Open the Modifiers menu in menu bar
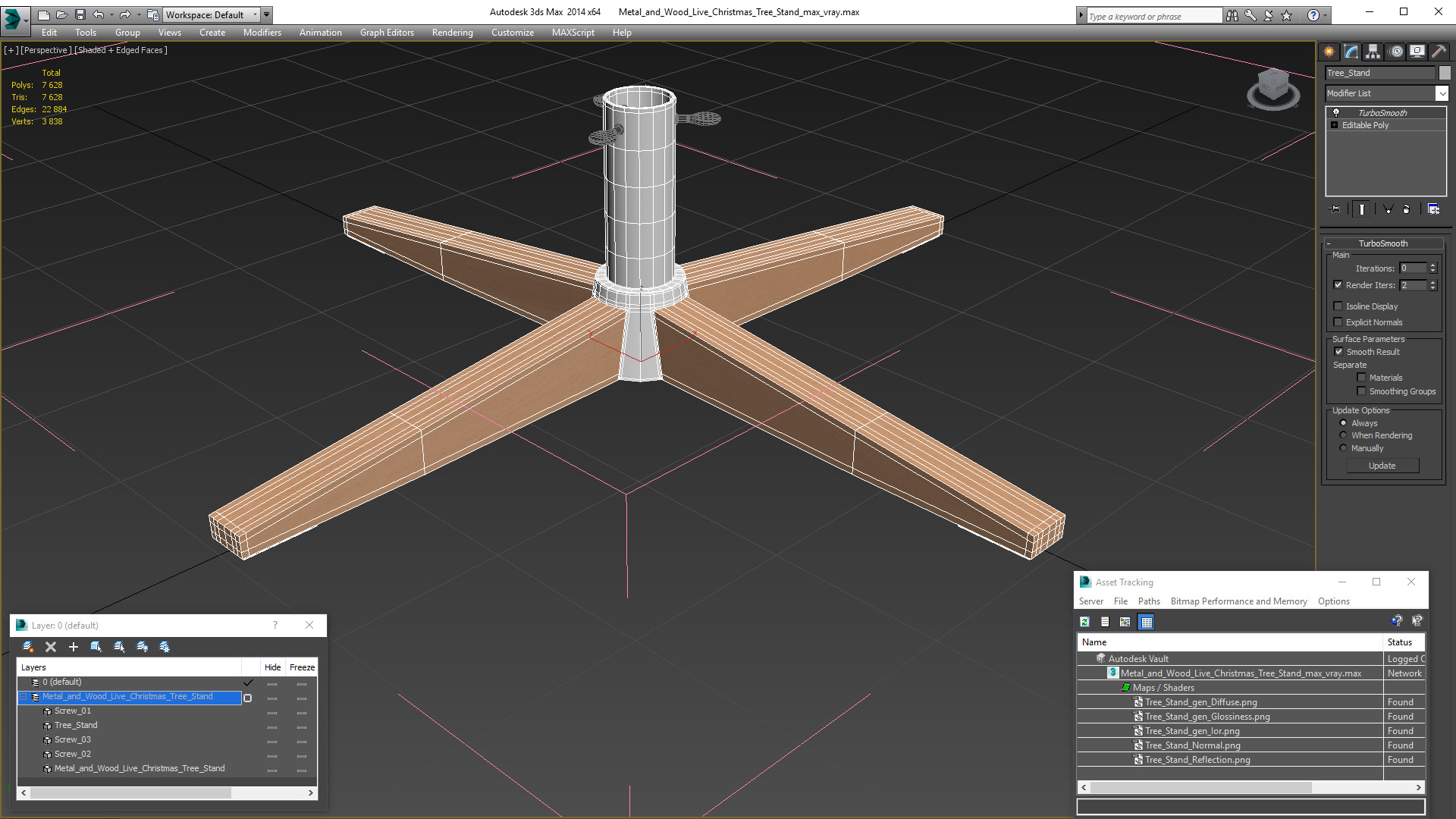Viewport: 1456px width, 819px height. (260, 32)
